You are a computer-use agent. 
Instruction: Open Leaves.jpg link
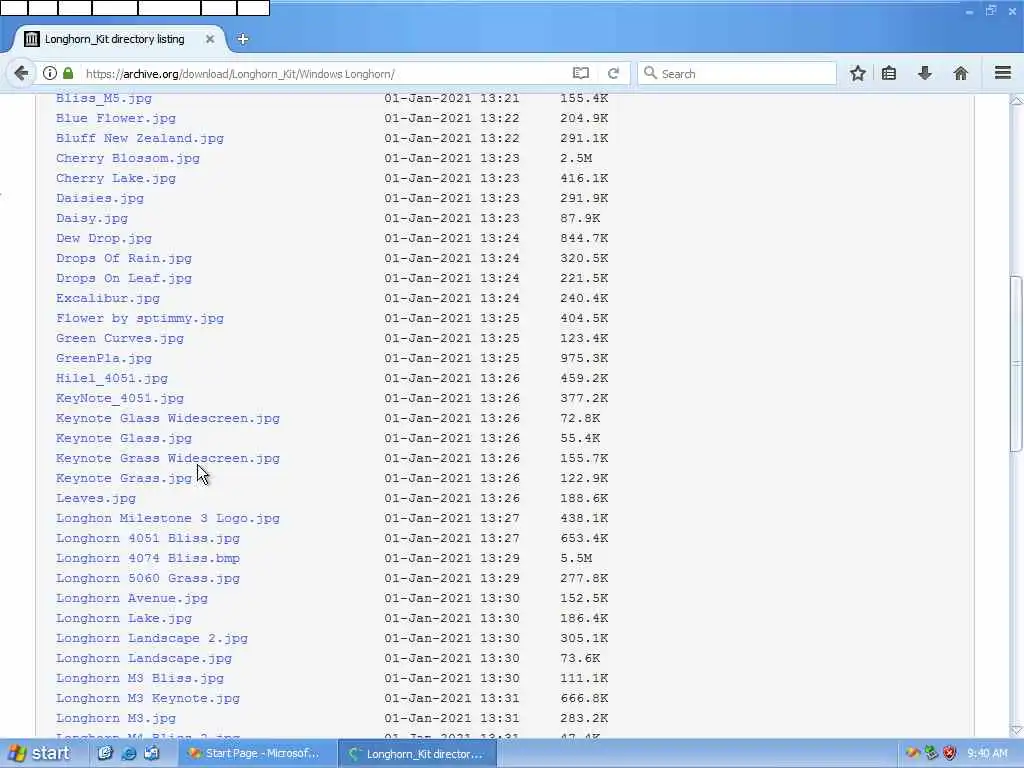pyautogui.click(x=96, y=498)
